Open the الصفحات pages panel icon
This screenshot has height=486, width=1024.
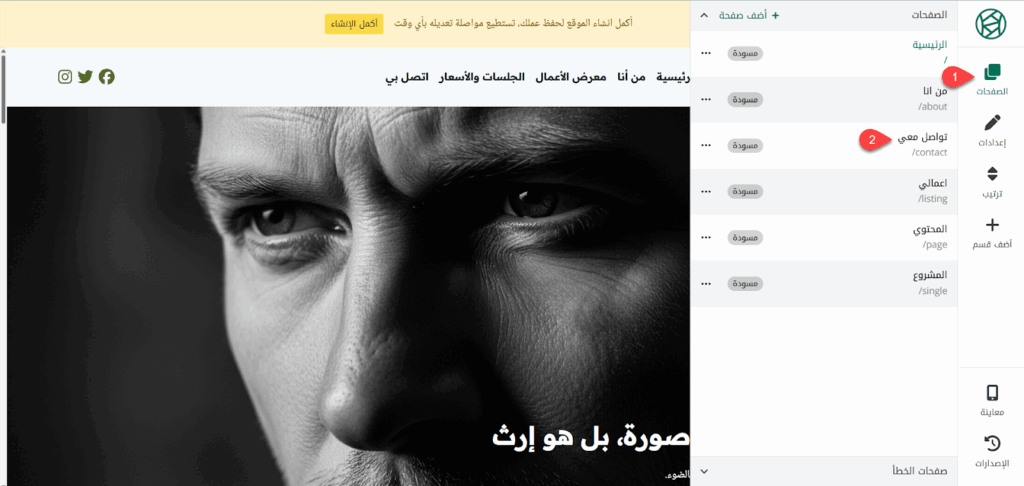pos(992,73)
